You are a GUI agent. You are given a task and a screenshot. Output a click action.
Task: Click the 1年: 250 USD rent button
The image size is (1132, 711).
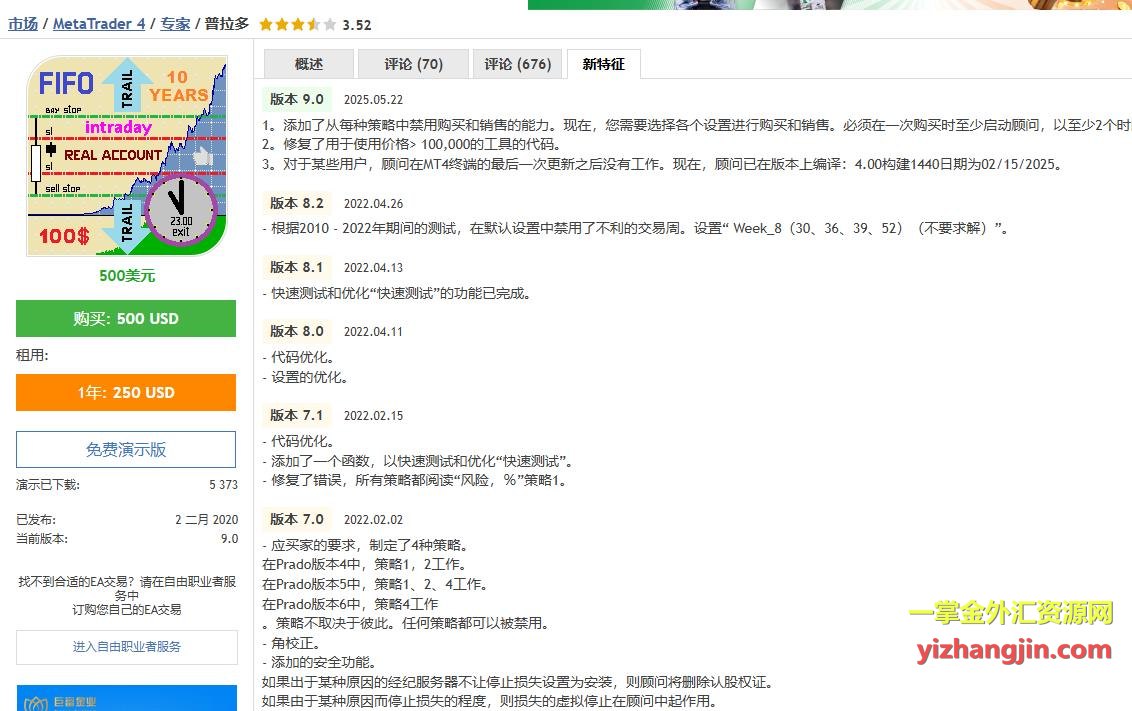click(126, 393)
